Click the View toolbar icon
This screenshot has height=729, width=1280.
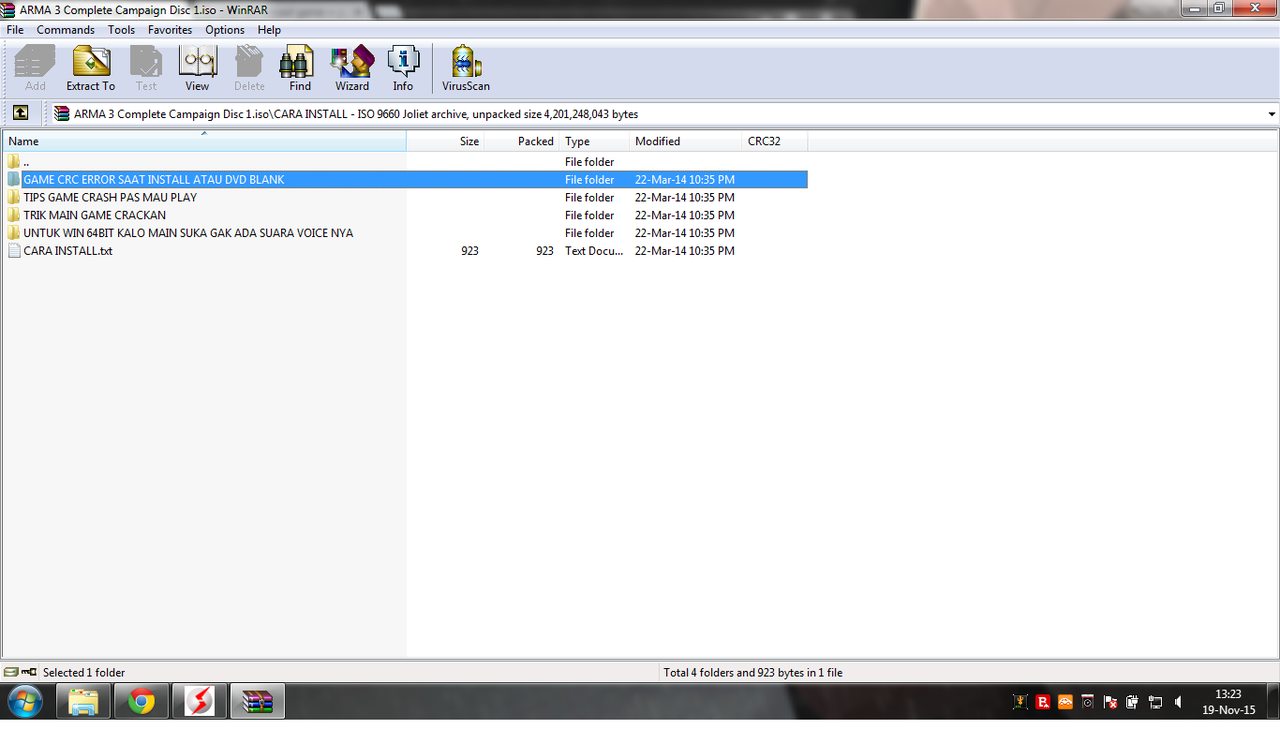[x=197, y=69]
